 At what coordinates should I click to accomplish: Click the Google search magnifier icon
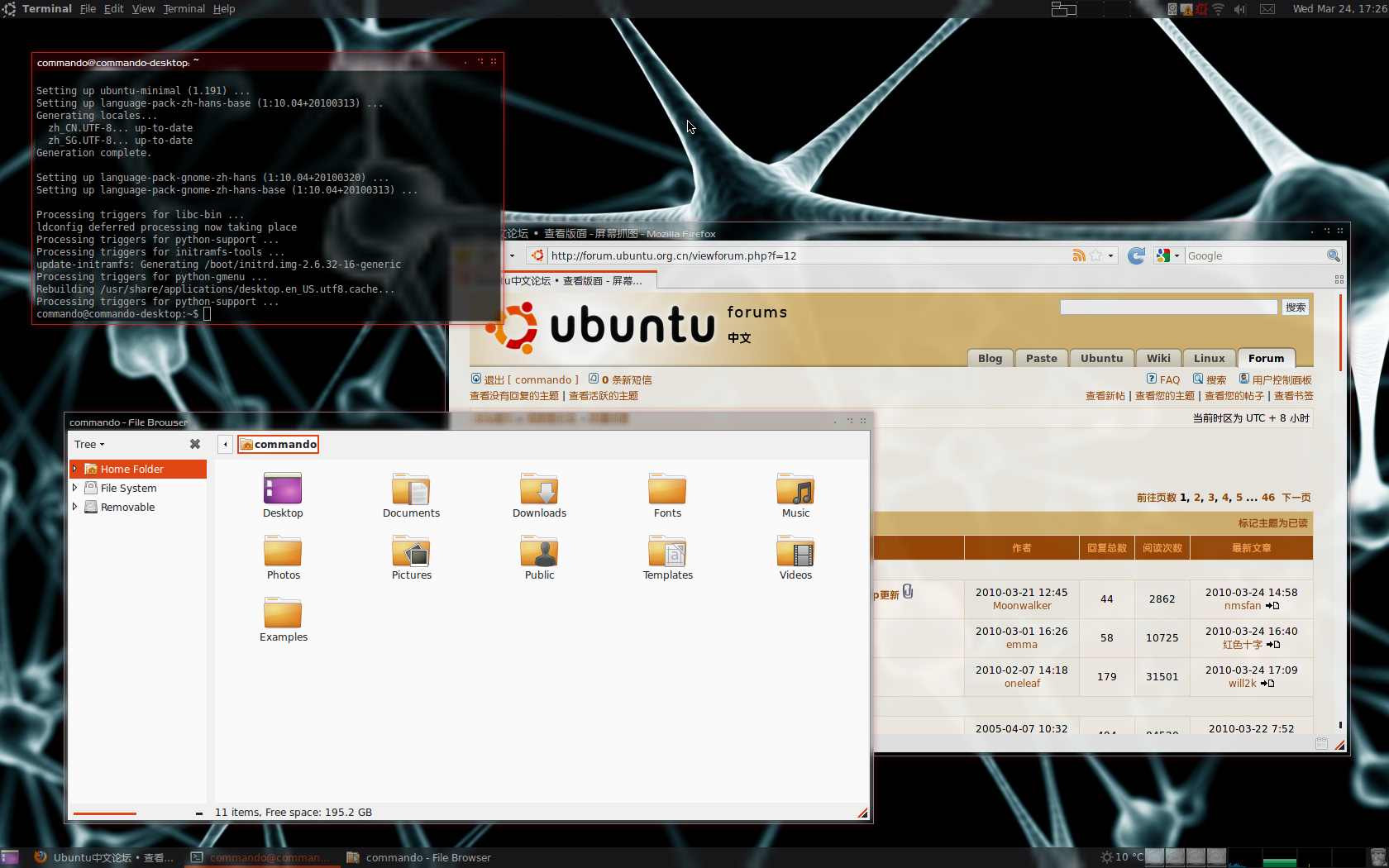[x=1333, y=255]
